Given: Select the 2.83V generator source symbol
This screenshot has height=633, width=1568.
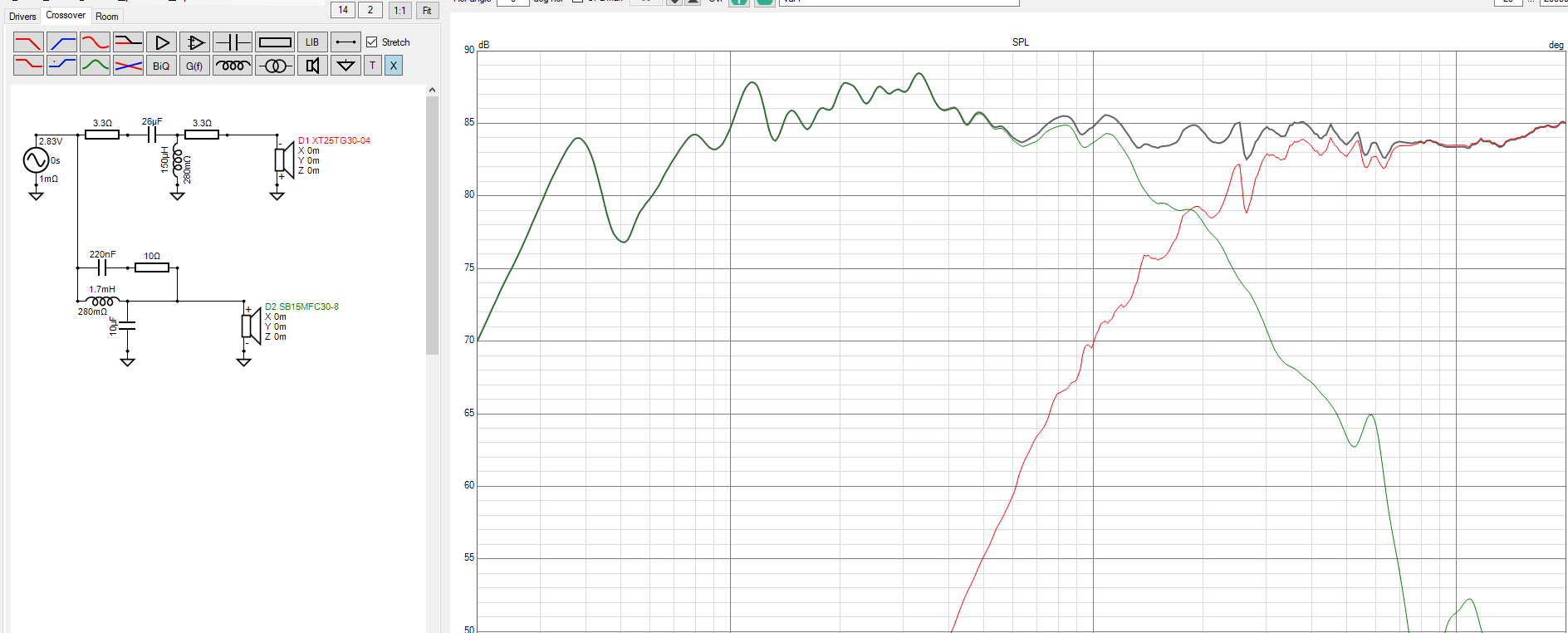Looking at the screenshot, I should pyautogui.click(x=36, y=159).
